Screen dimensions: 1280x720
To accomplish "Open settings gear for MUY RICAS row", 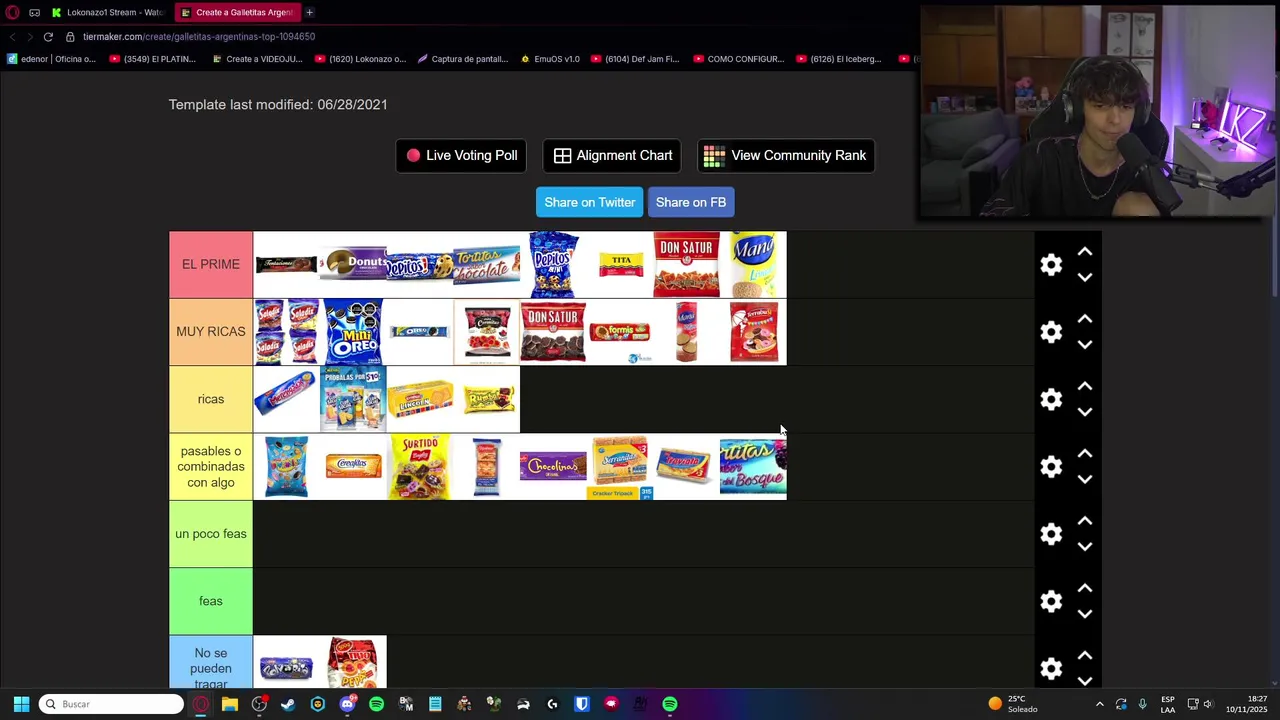I will click(1051, 332).
